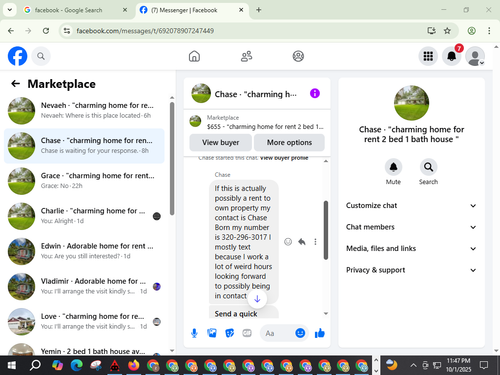Viewport: 500px width, 375px height.
Task: Search in conversation using magnifier icon
Action: [428, 167]
